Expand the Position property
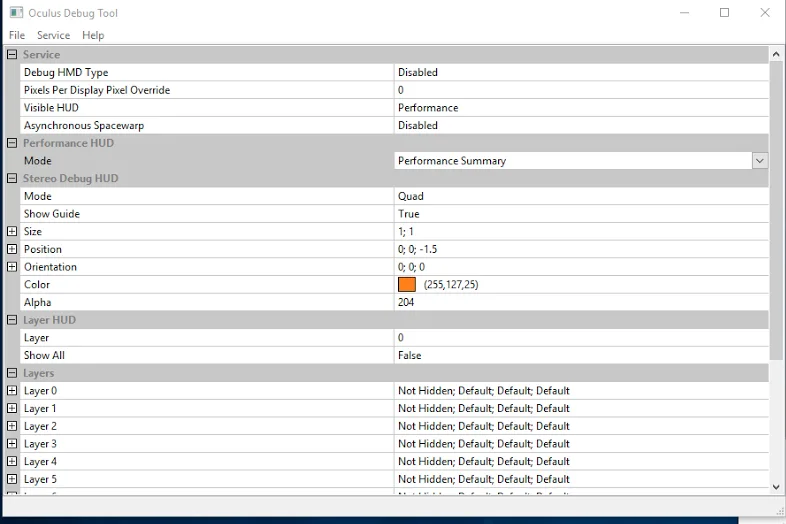 [12, 249]
